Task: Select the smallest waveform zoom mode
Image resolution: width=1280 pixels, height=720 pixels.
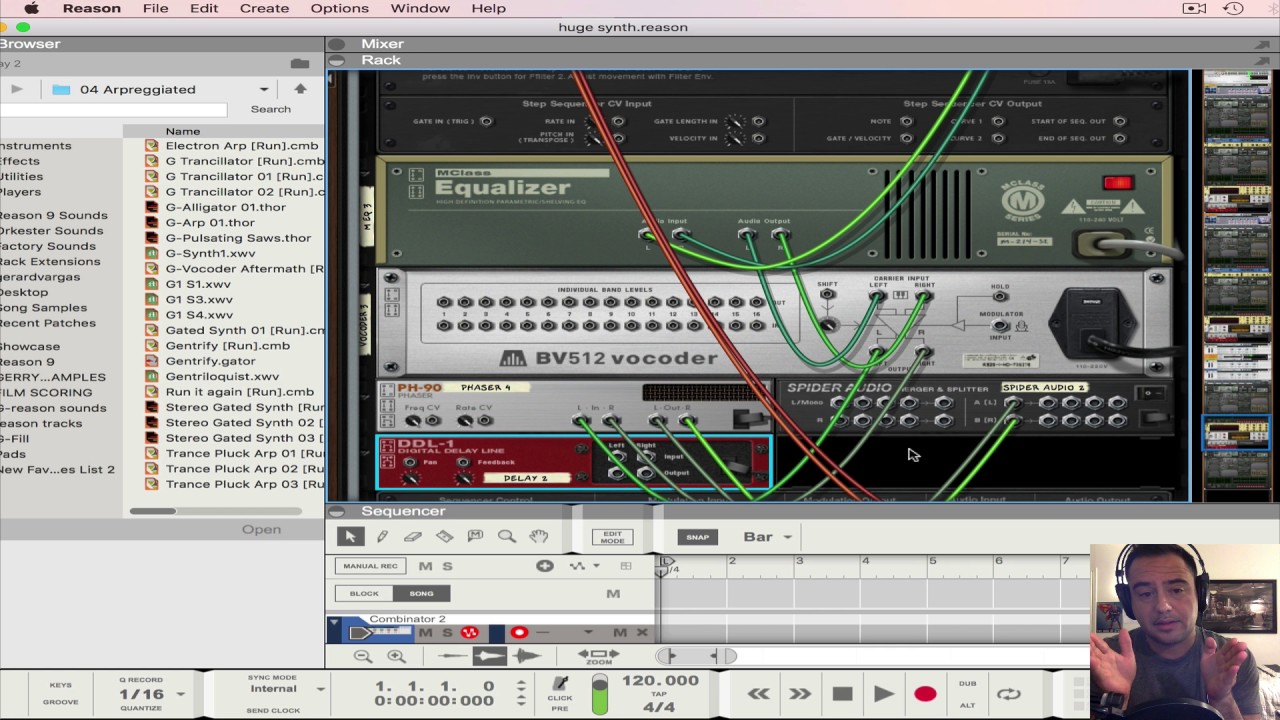Action: click(452, 656)
